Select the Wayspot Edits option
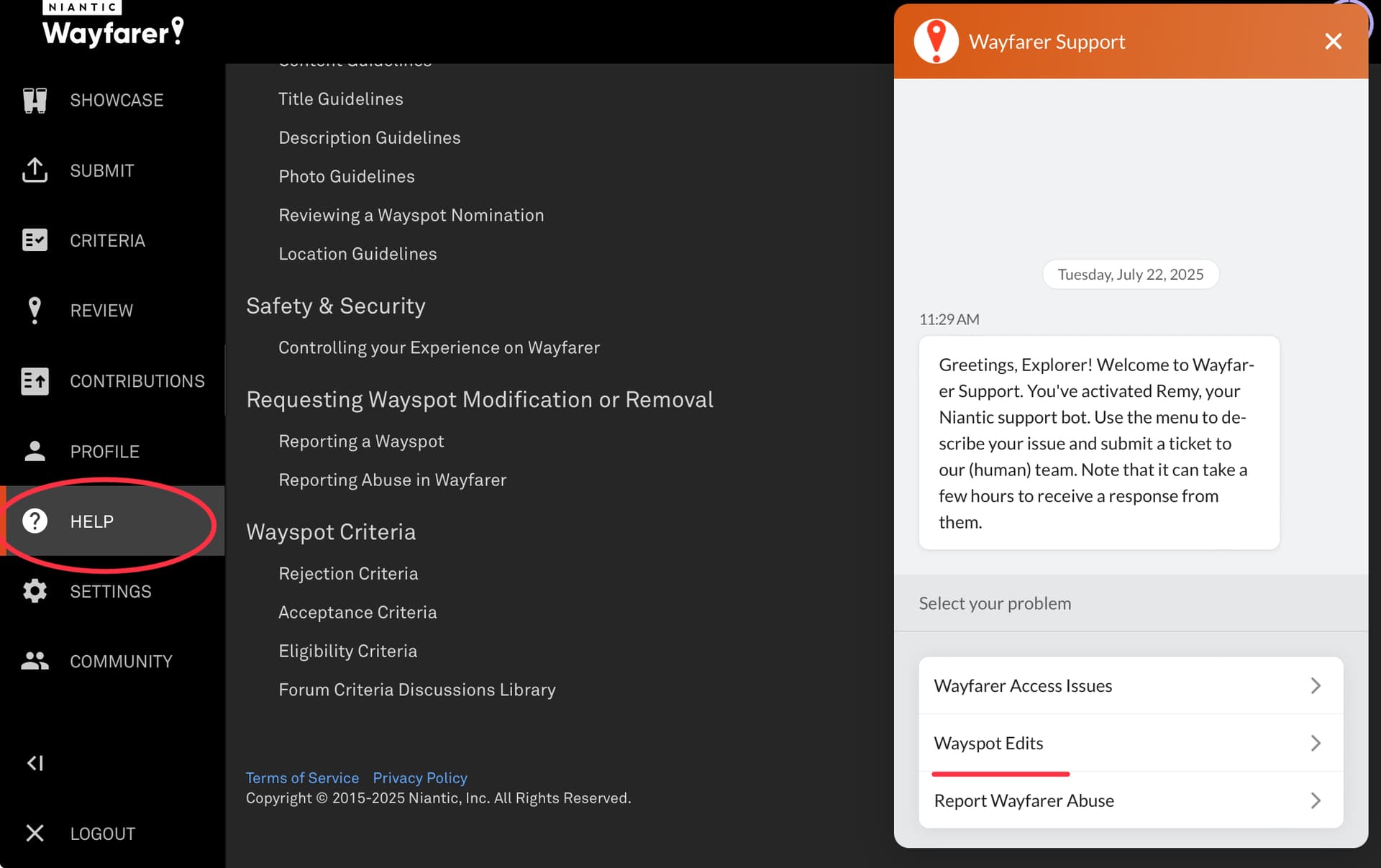Screen dimensions: 1381x868 click(x=1131, y=743)
